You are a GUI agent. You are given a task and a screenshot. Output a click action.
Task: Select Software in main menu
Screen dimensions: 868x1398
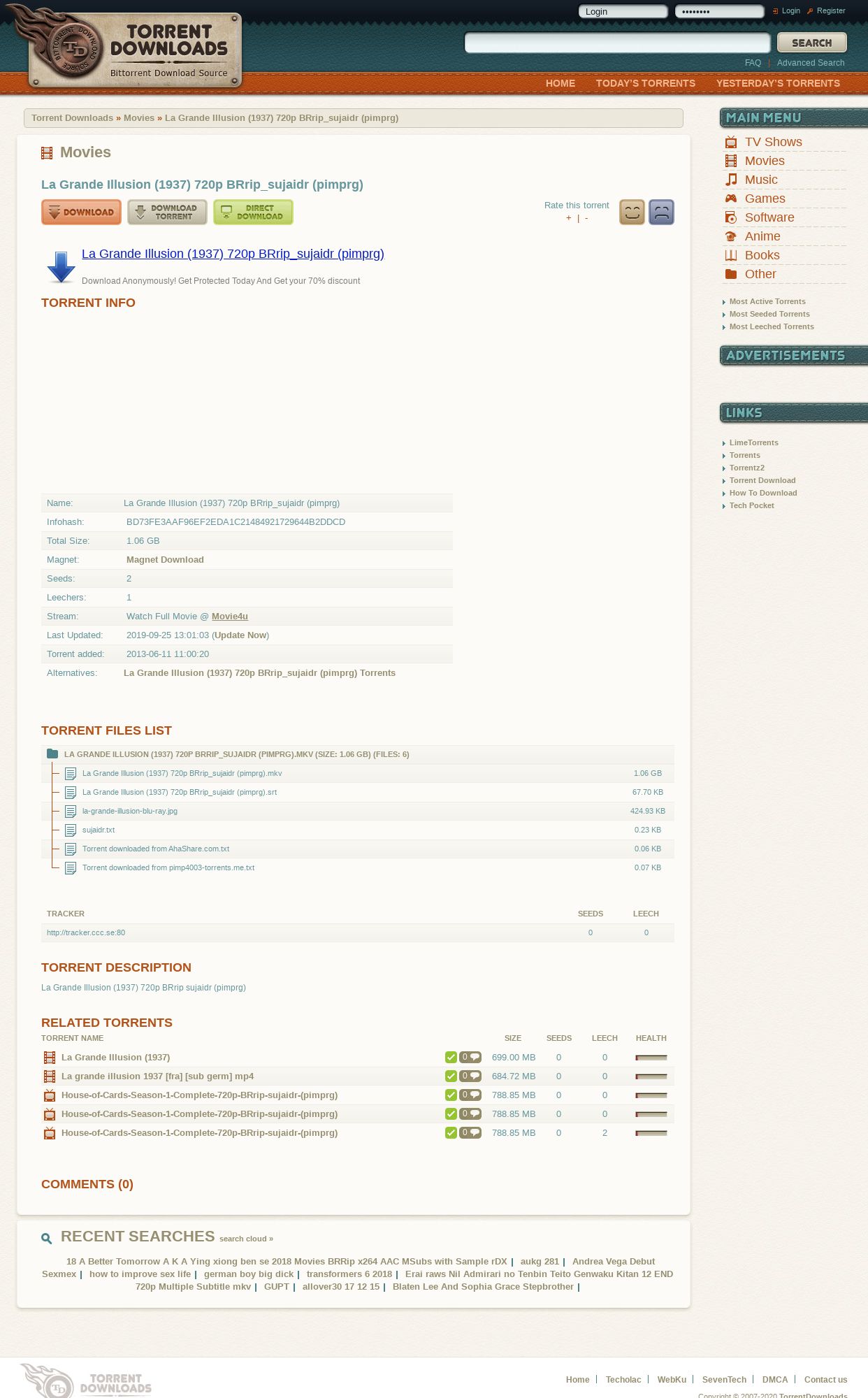pyautogui.click(x=769, y=217)
